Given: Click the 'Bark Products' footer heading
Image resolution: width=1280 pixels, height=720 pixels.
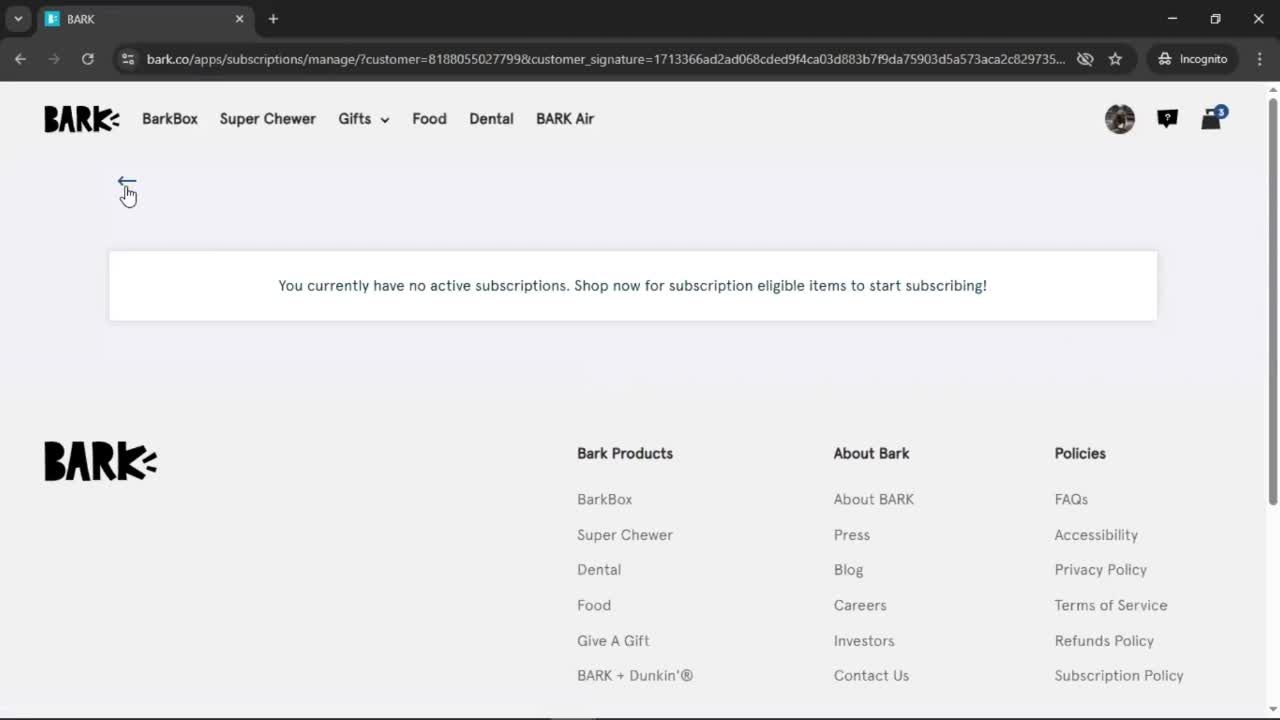Looking at the screenshot, I should click(625, 453).
